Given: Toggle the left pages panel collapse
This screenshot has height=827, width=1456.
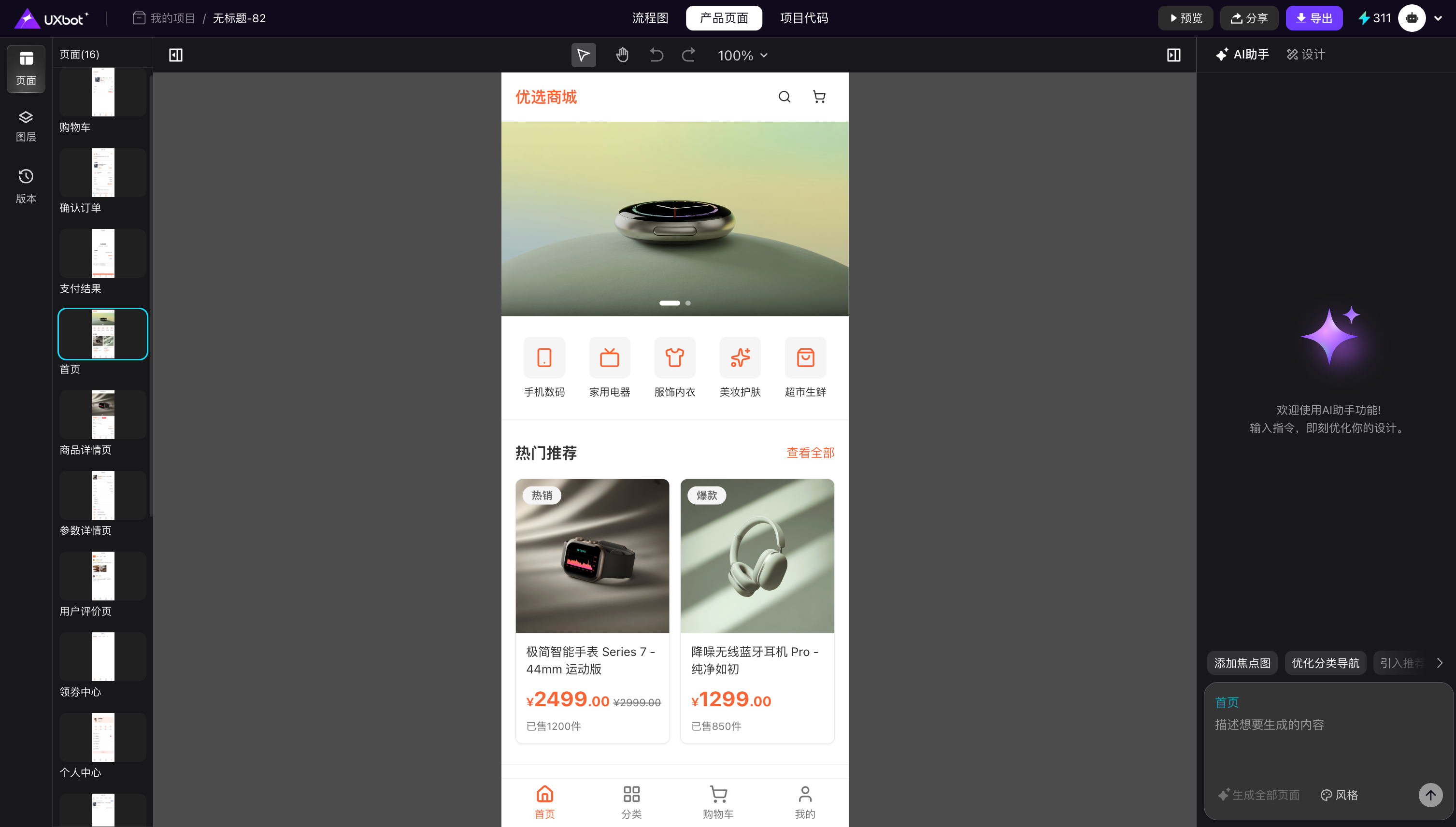Looking at the screenshot, I should click(x=175, y=55).
